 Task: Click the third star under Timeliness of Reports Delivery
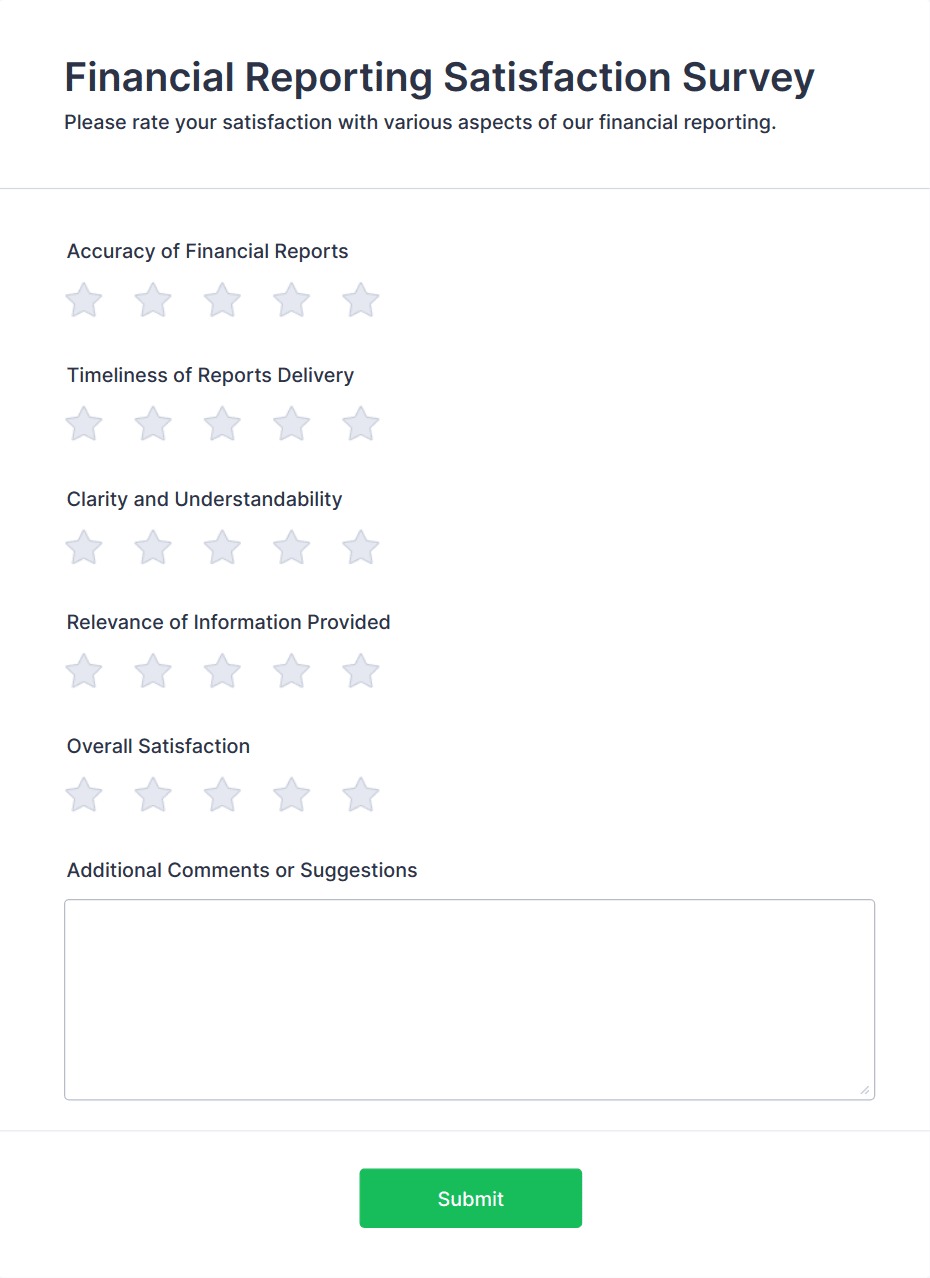tap(222, 423)
